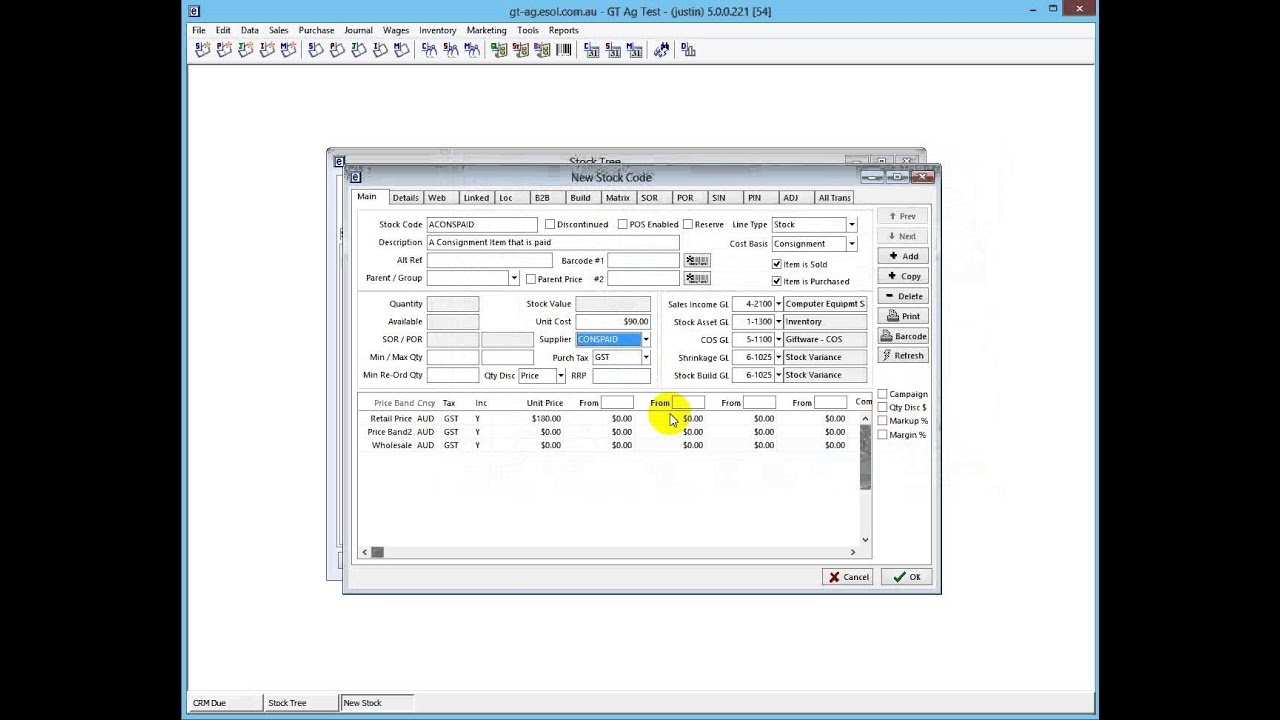Click the barcode generator icon beside Barcode #1
This screenshot has width=1280, height=720.
pos(697,260)
